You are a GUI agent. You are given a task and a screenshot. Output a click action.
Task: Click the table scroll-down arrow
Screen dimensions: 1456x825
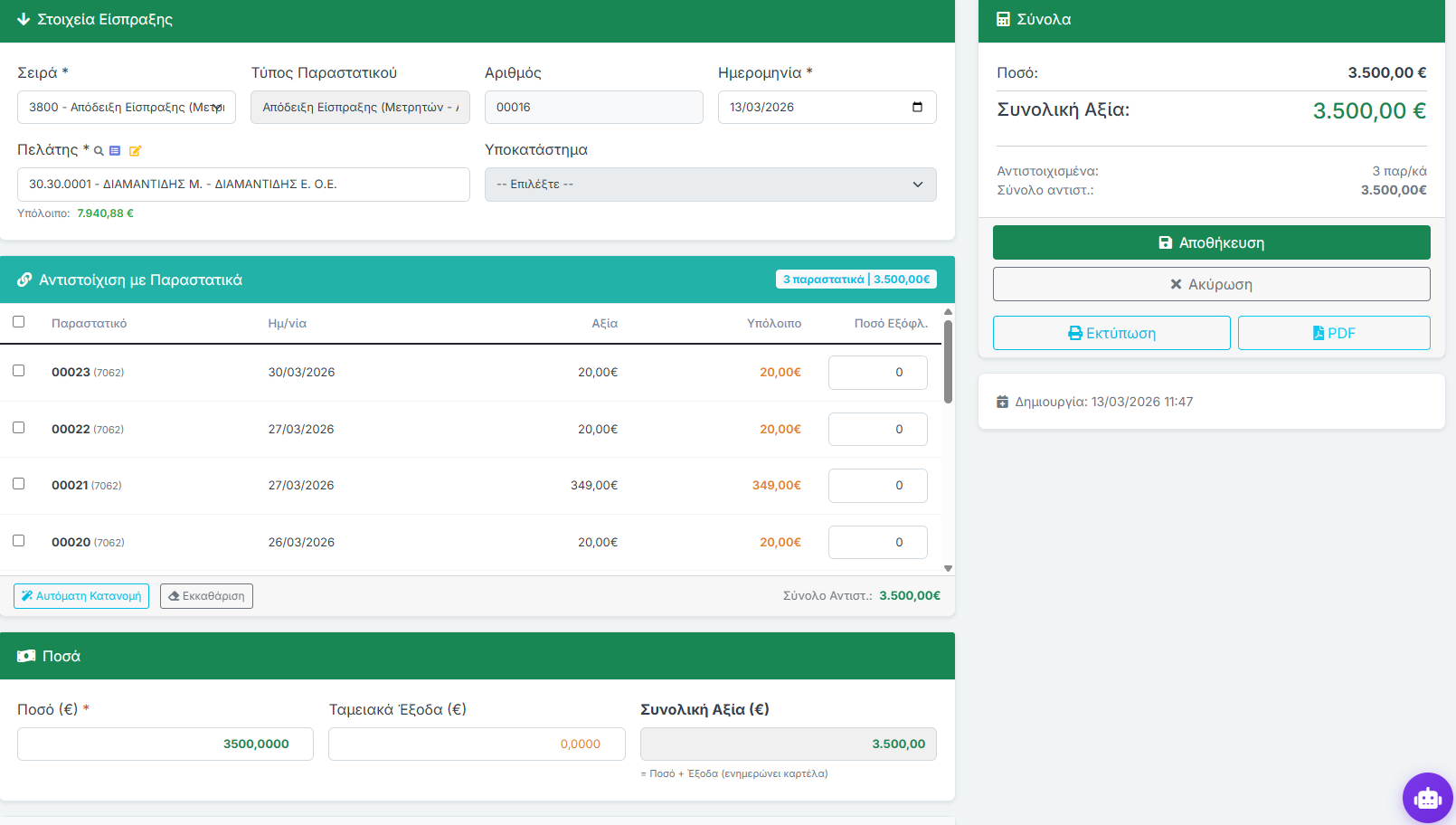click(948, 569)
